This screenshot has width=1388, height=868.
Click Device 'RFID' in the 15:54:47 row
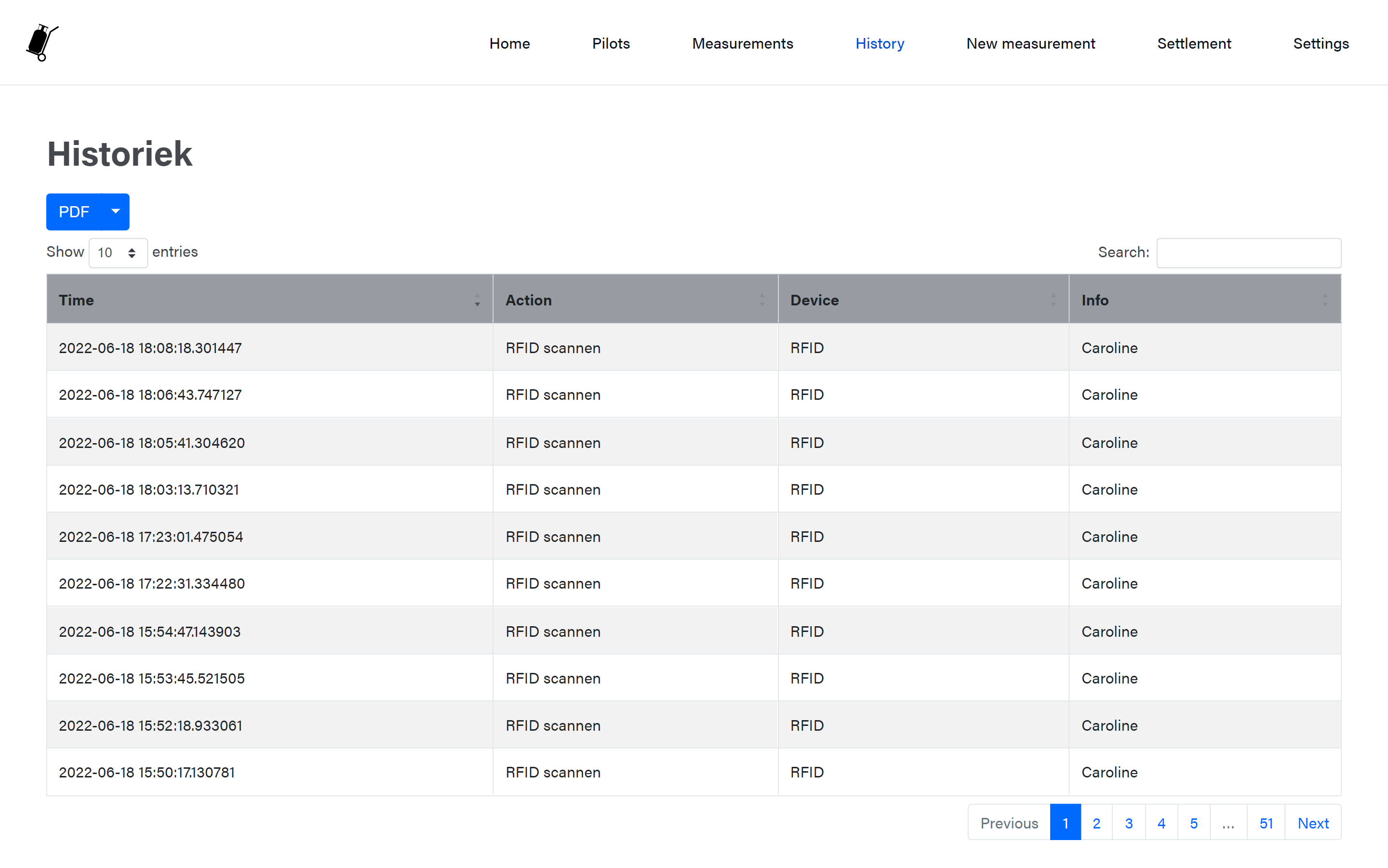click(807, 631)
